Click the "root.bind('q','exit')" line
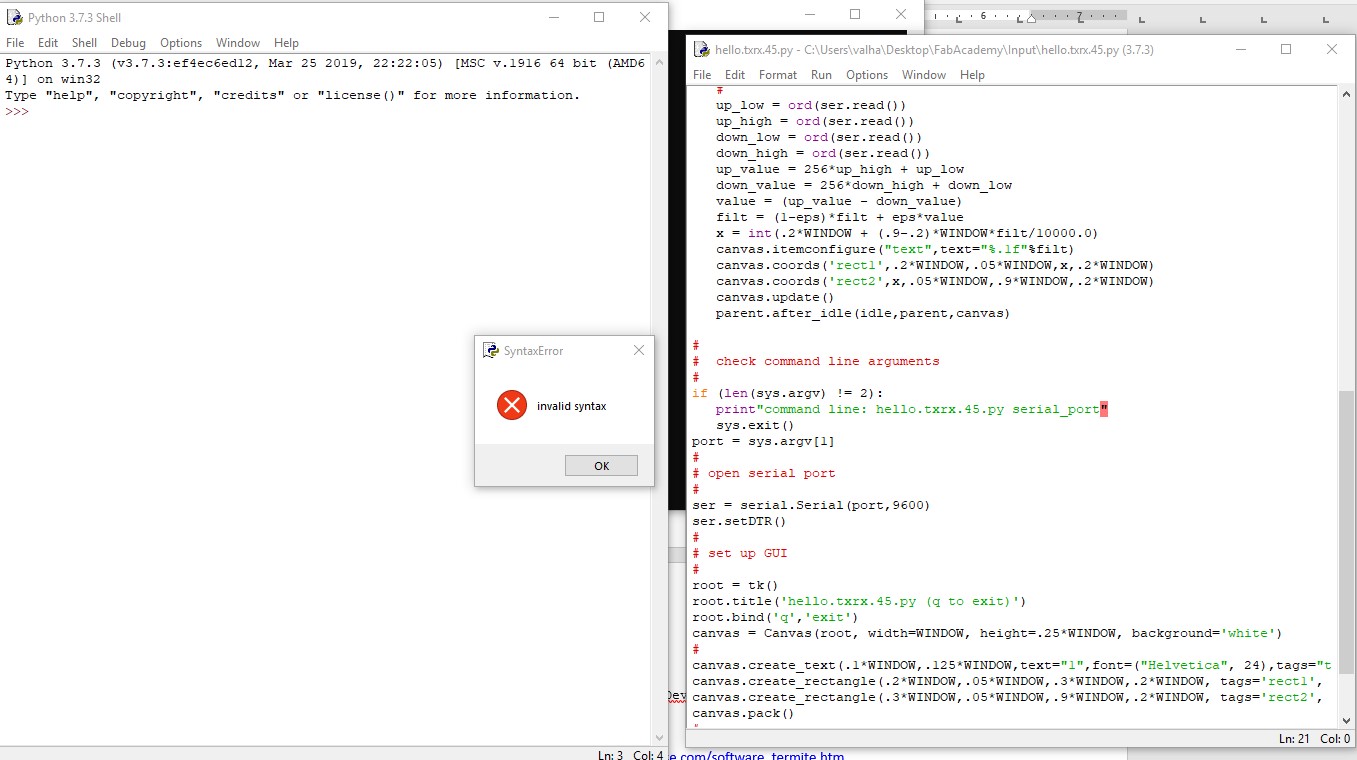 point(775,617)
